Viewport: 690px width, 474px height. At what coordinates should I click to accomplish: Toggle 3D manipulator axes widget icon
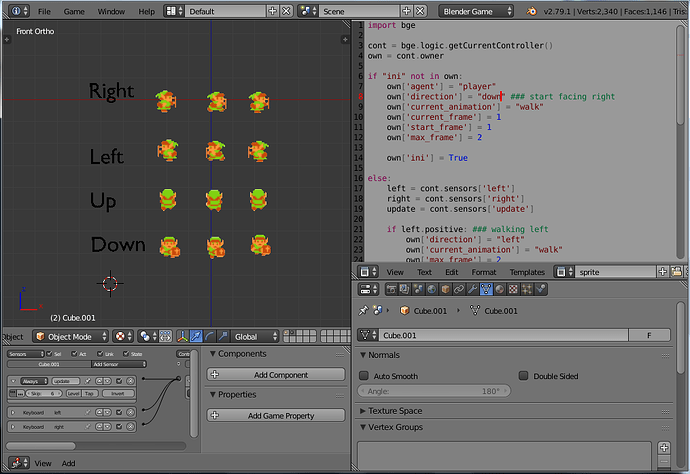coord(183,337)
